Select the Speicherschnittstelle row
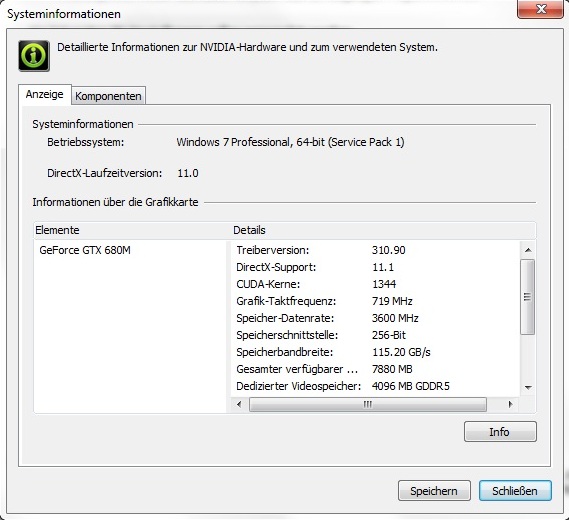 pyautogui.click(x=376, y=335)
